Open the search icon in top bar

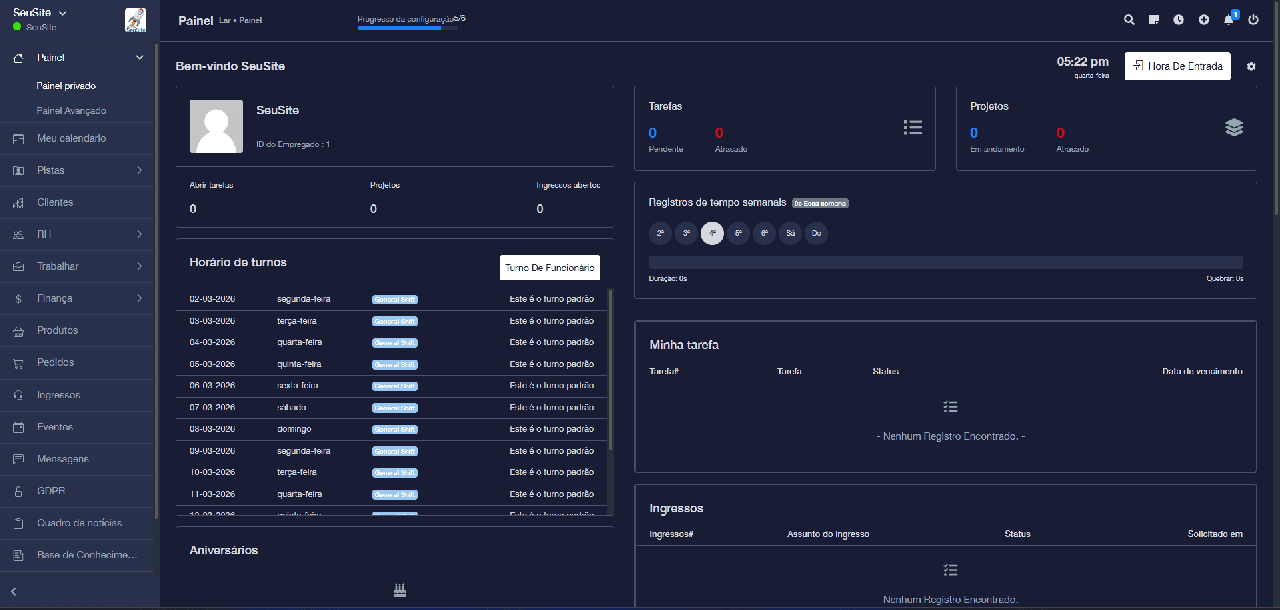1129,20
